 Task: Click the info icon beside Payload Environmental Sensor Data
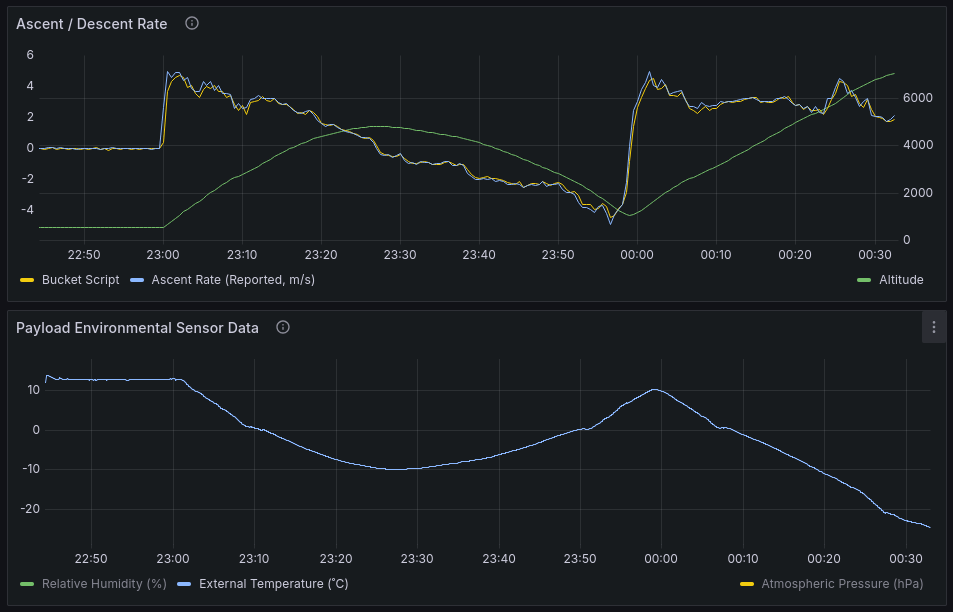[283, 327]
